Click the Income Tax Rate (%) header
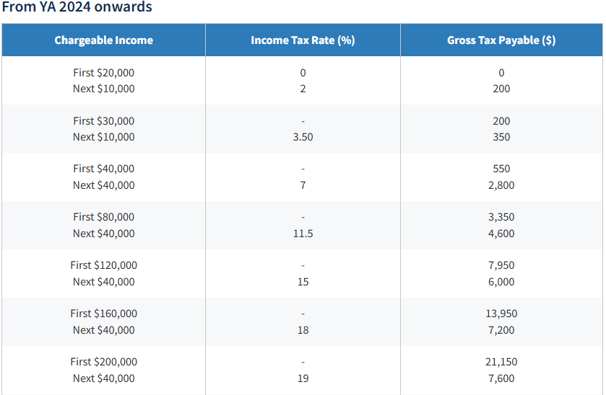Image resolution: width=606 pixels, height=395 pixels. point(303,40)
